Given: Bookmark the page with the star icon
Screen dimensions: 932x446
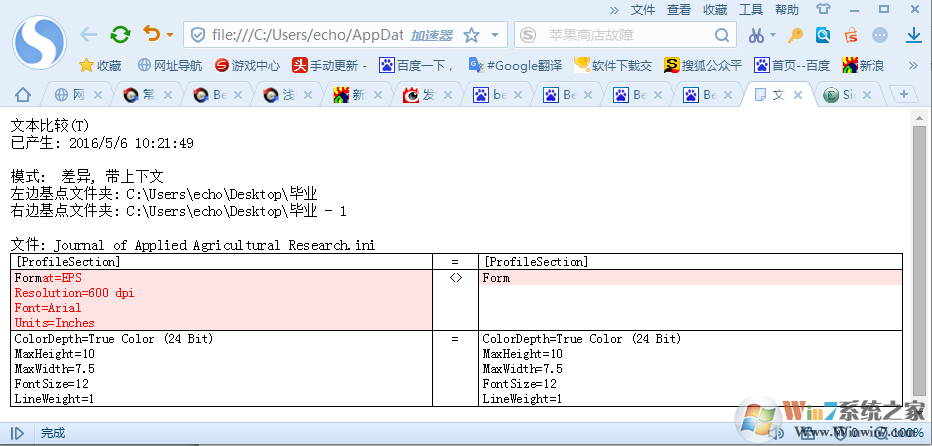Looking at the screenshot, I should tap(470, 35).
